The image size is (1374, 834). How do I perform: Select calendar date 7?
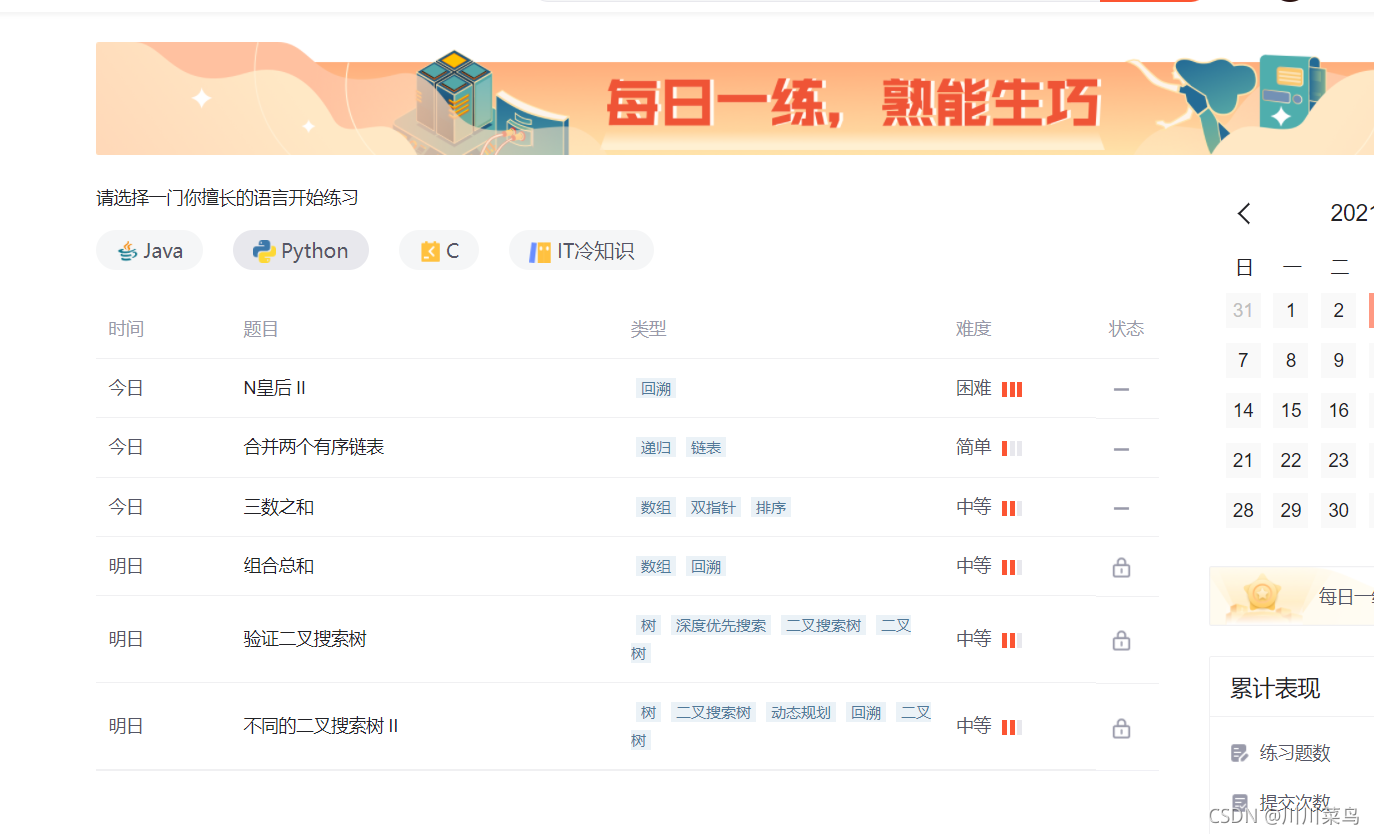click(x=1243, y=360)
